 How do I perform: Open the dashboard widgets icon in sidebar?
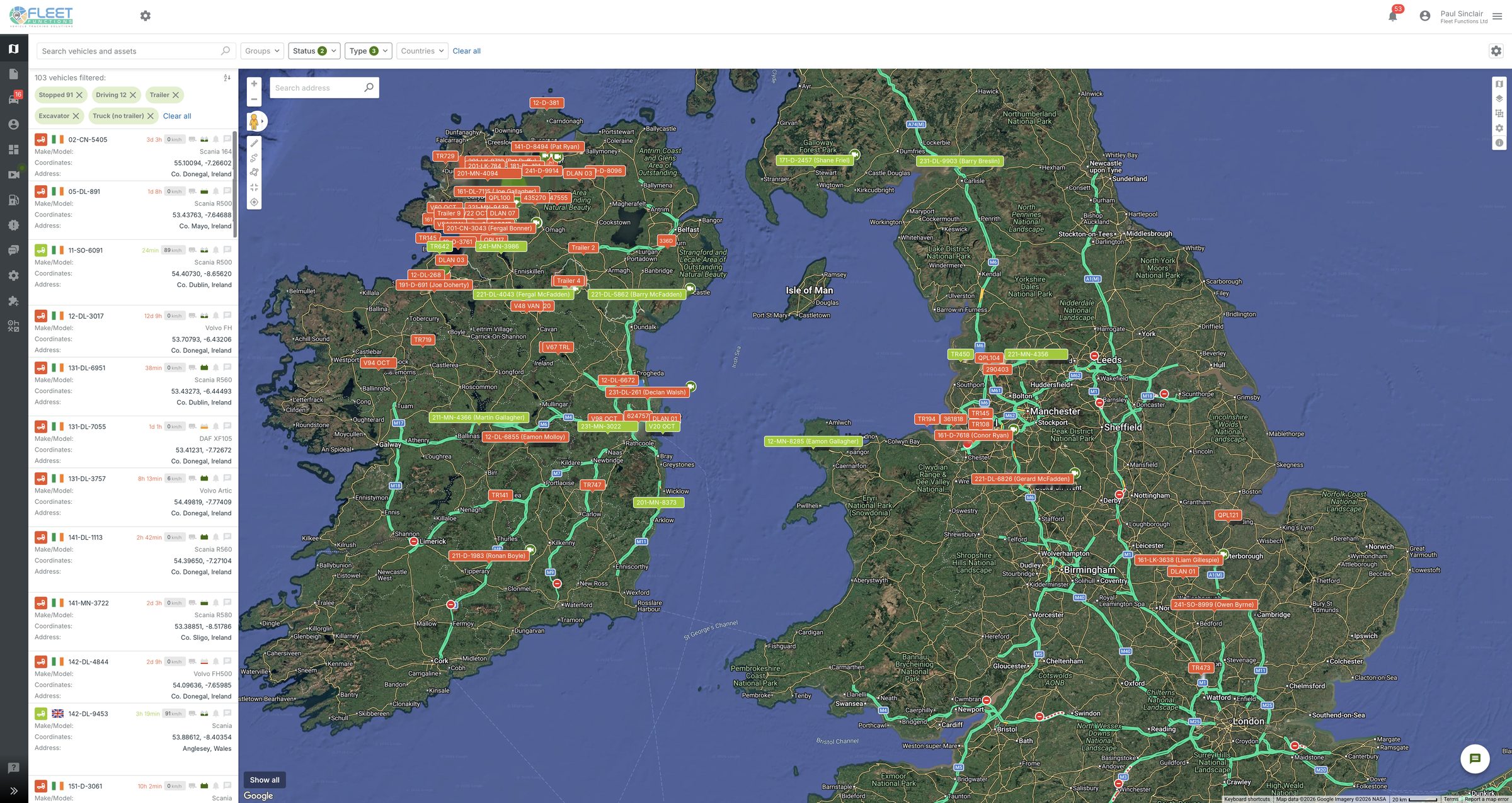[x=13, y=149]
